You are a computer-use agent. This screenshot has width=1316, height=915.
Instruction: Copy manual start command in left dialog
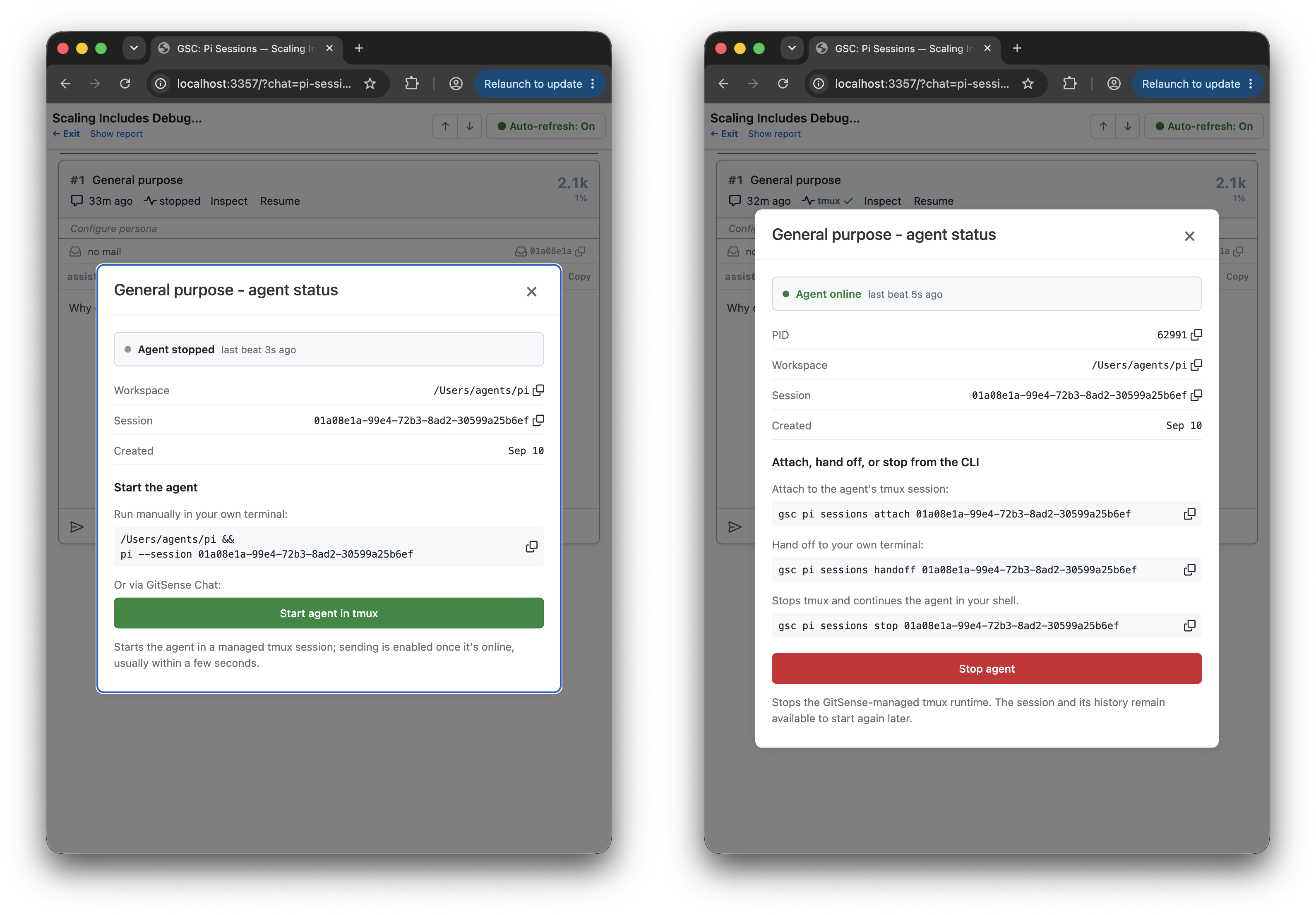pyautogui.click(x=531, y=546)
